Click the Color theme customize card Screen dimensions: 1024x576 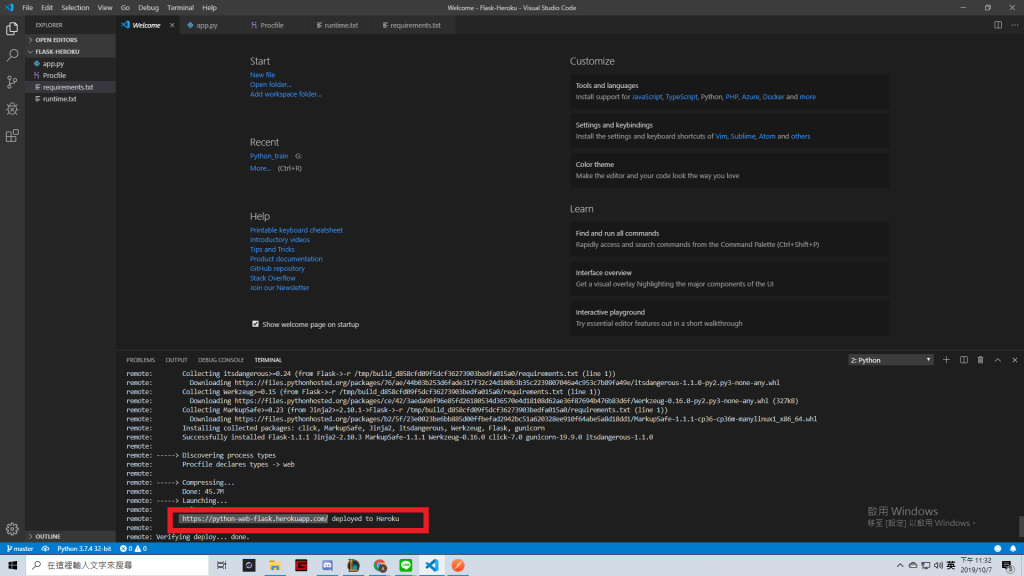point(729,170)
